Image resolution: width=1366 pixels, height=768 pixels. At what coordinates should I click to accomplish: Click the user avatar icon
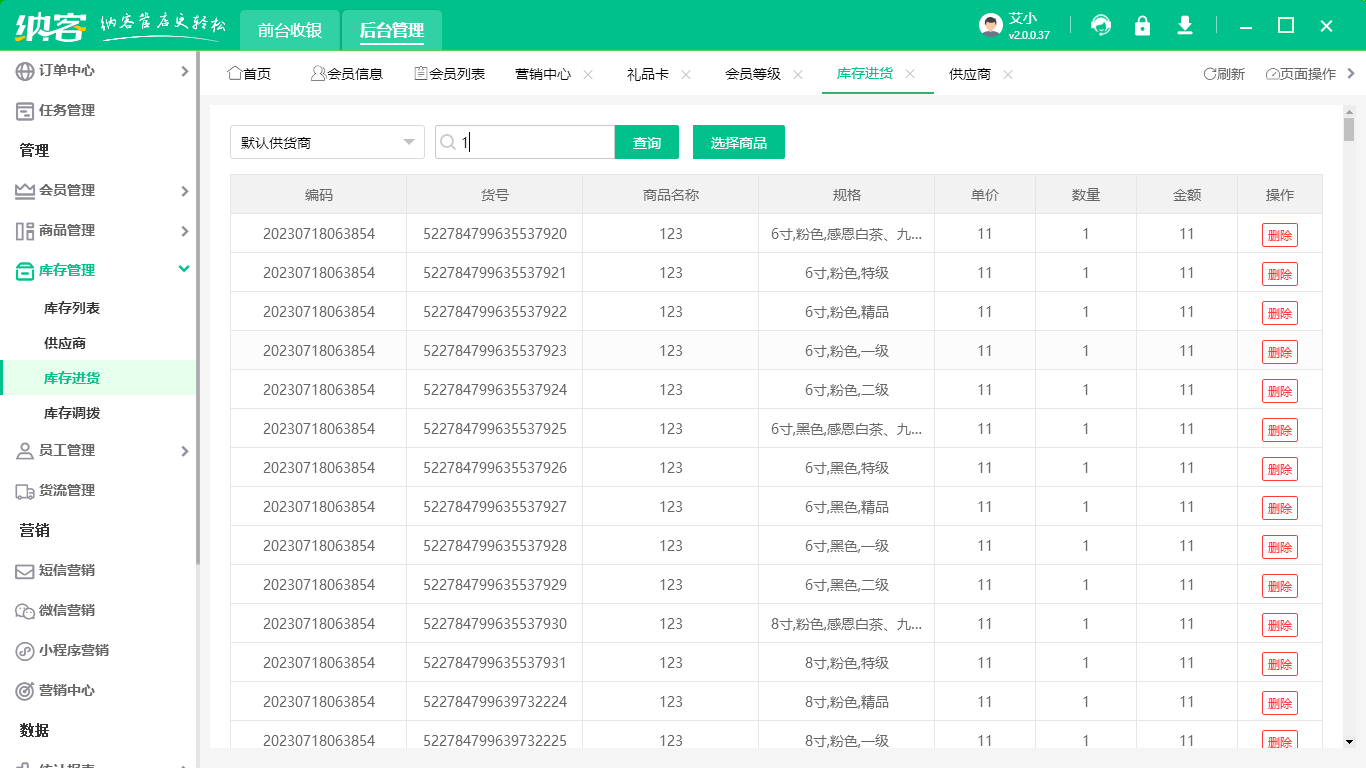click(990, 26)
